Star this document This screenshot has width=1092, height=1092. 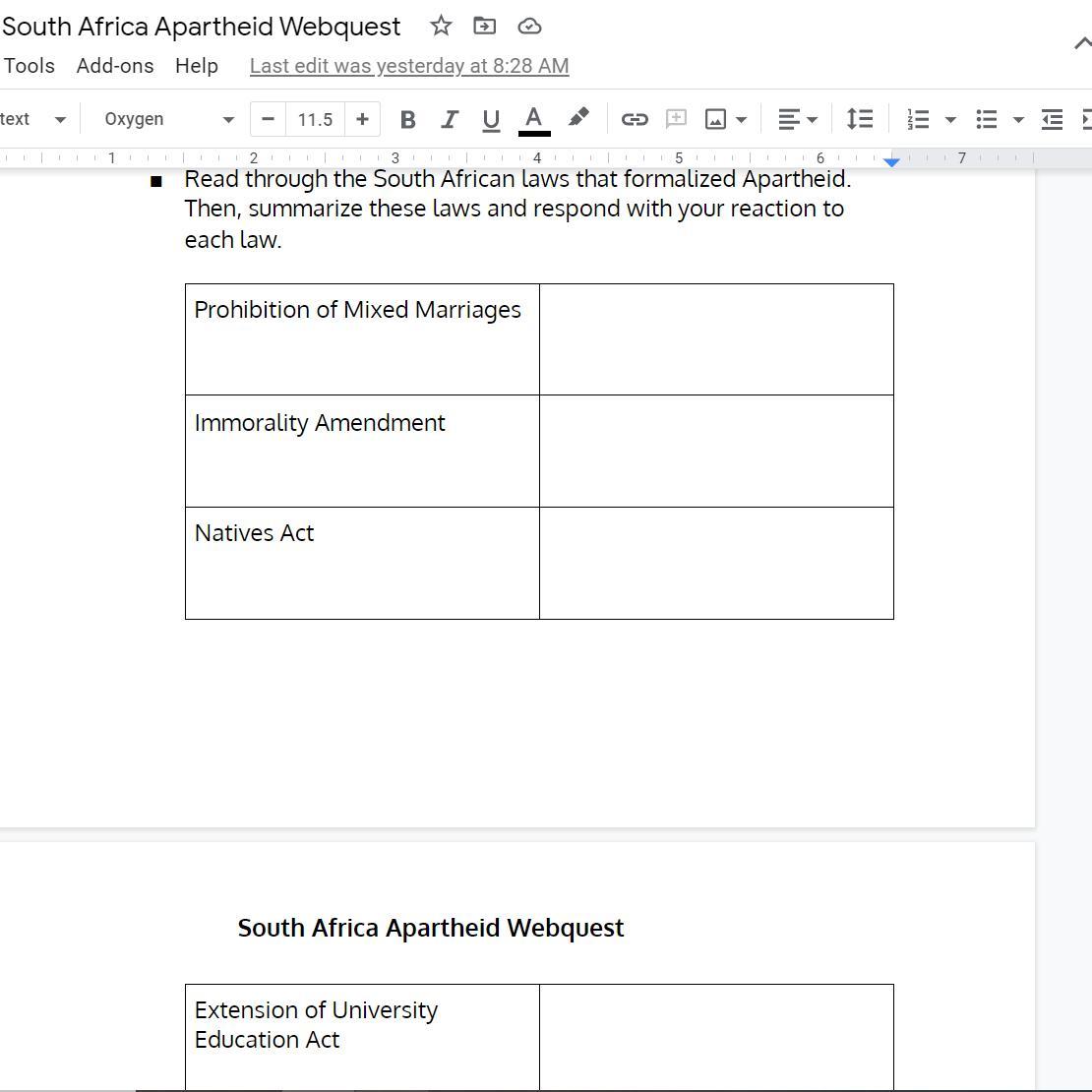click(441, 27)
